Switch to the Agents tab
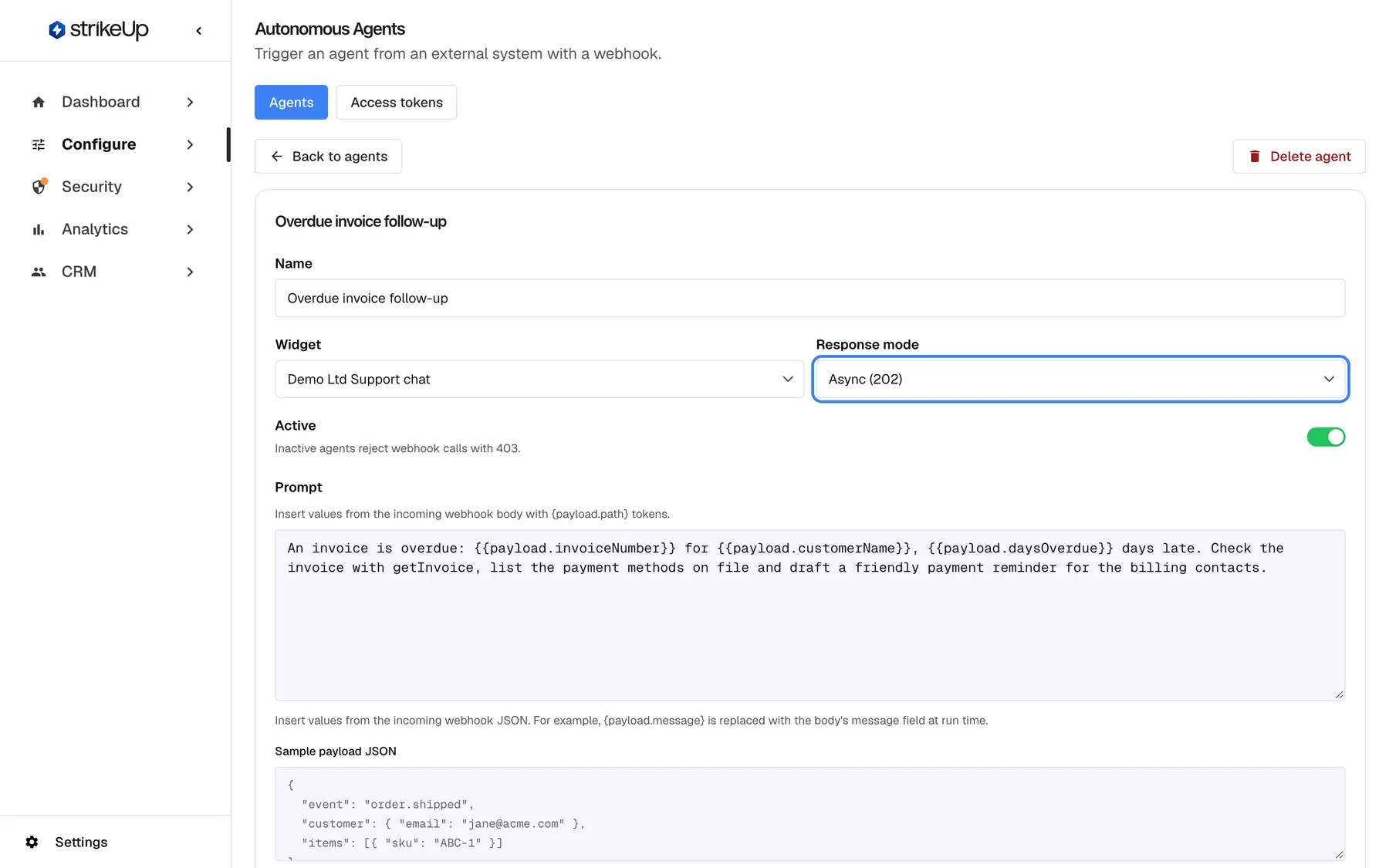1389x868 pixels. 291,102
